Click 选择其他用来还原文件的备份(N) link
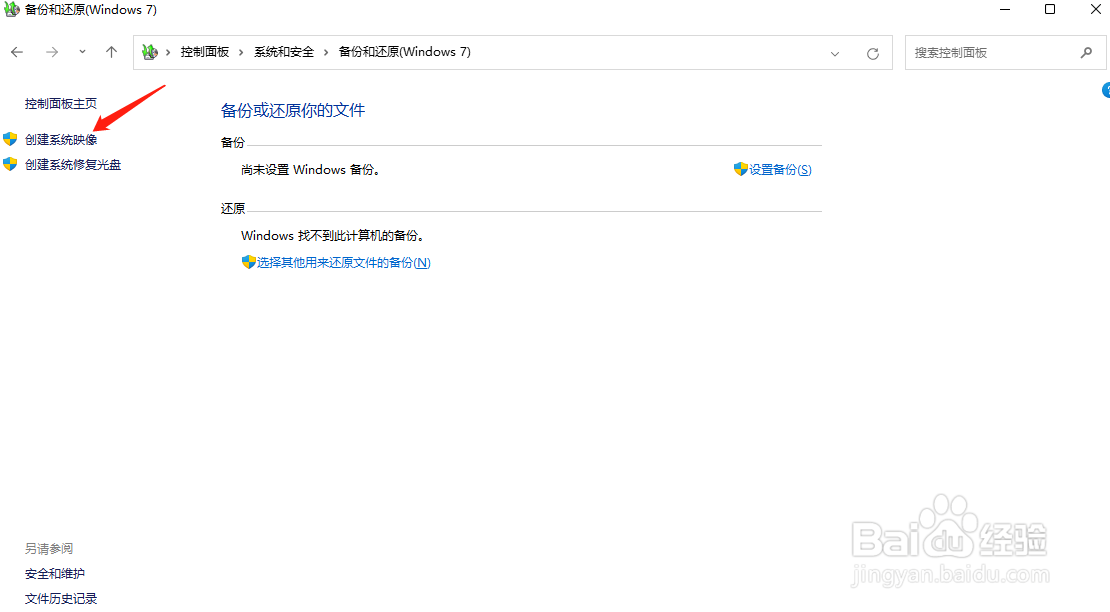The image size is (1110, 612). 343,262
